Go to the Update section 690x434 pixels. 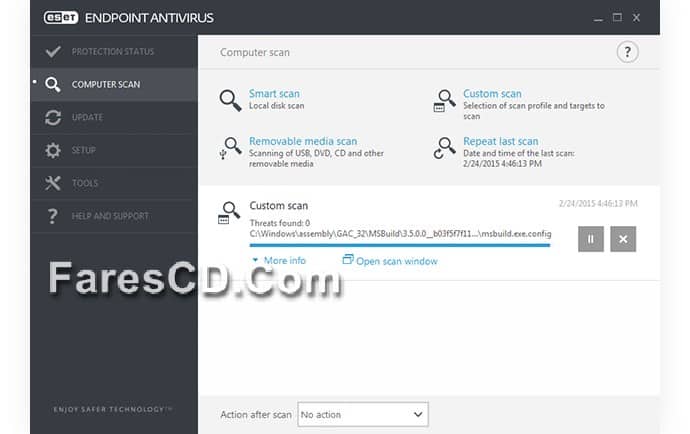(x=114, y=117)
